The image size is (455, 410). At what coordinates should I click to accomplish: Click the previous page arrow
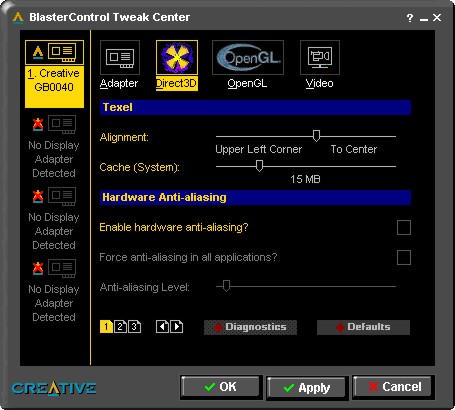[162, 327]
